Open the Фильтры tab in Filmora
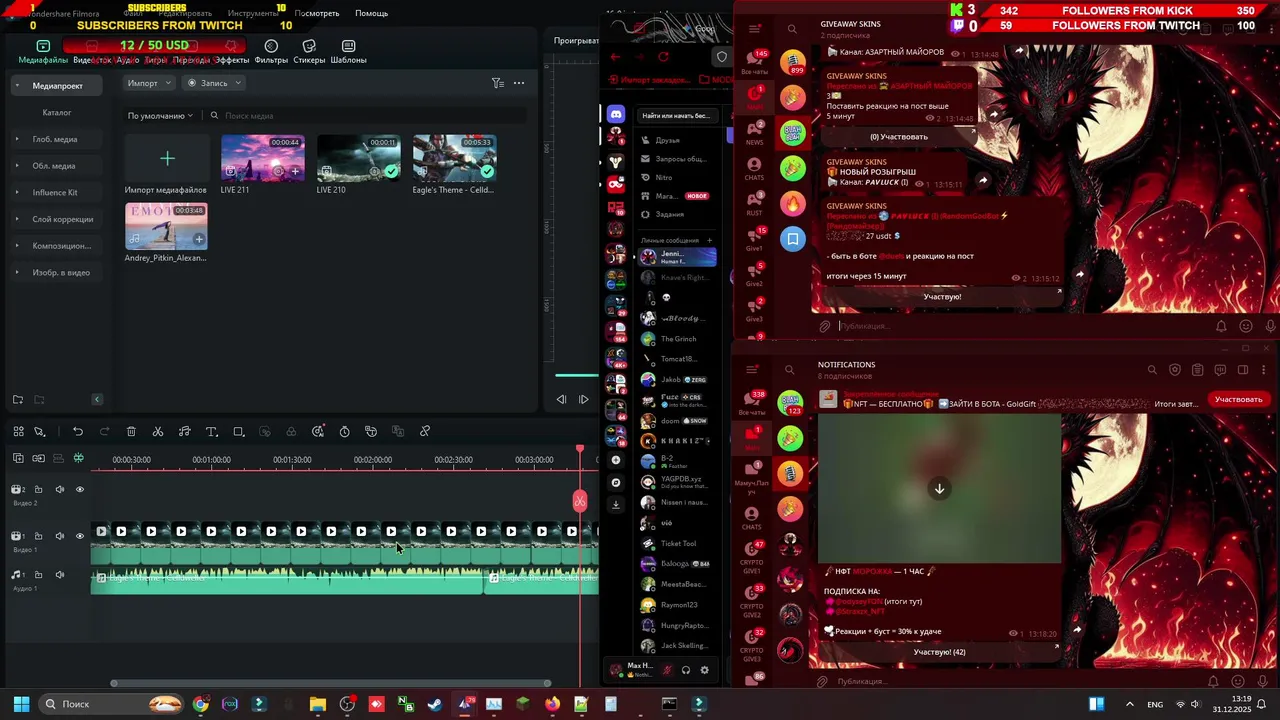The image size is (1280, 720). pyautogui.click(x=271, y=52)
